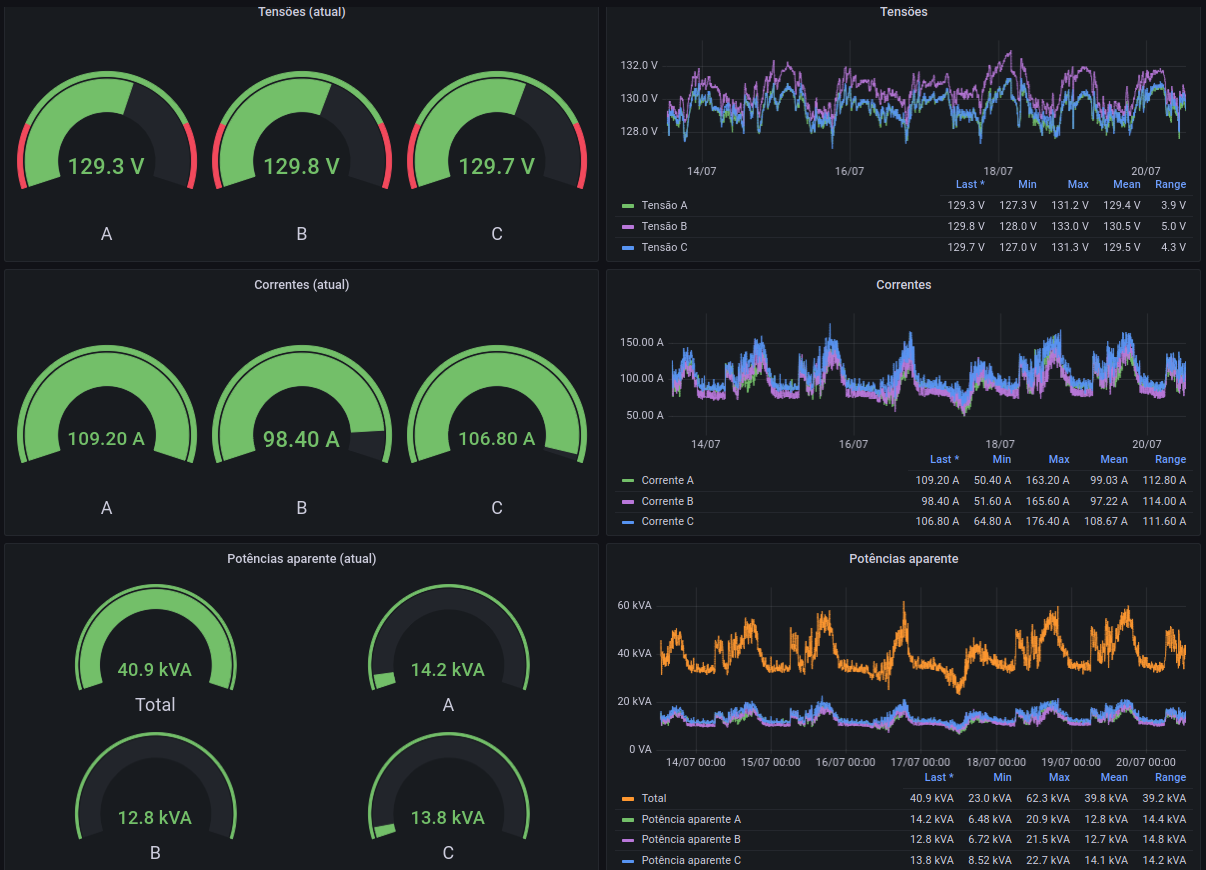
Task: Select the 129.3 V phase A voltage gauge
Action: [106, 140]
